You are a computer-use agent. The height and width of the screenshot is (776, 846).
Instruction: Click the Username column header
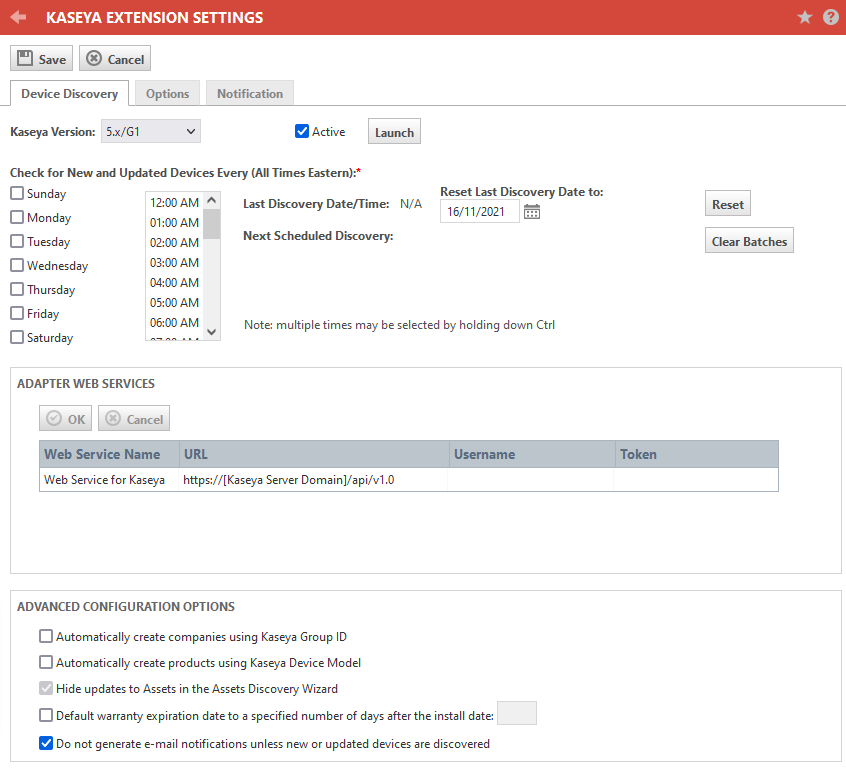click(532, 454)
